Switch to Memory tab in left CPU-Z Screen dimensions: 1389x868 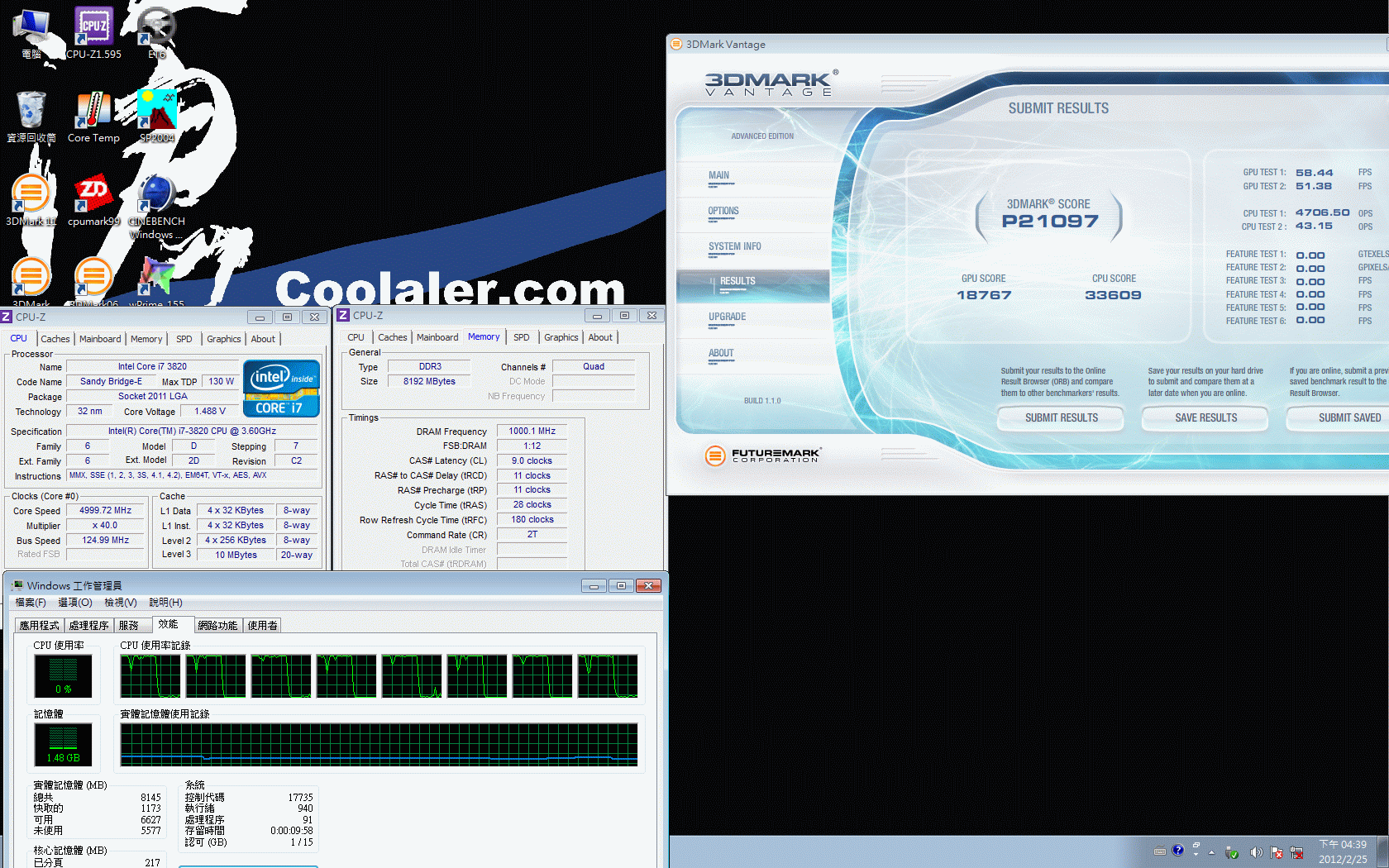(x=146, y=339)
